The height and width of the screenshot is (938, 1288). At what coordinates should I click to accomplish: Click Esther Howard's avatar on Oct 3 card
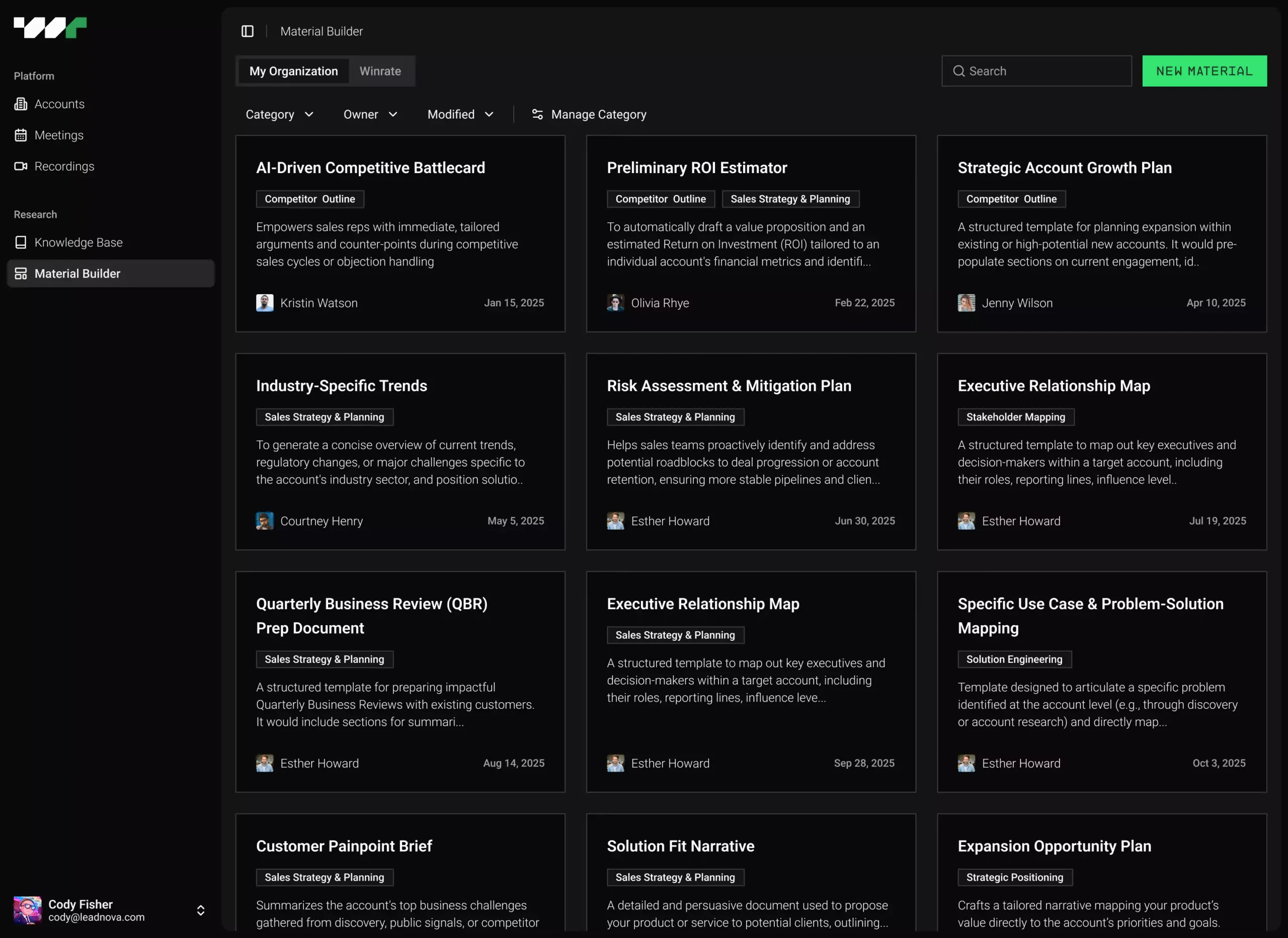coord(967,763)
